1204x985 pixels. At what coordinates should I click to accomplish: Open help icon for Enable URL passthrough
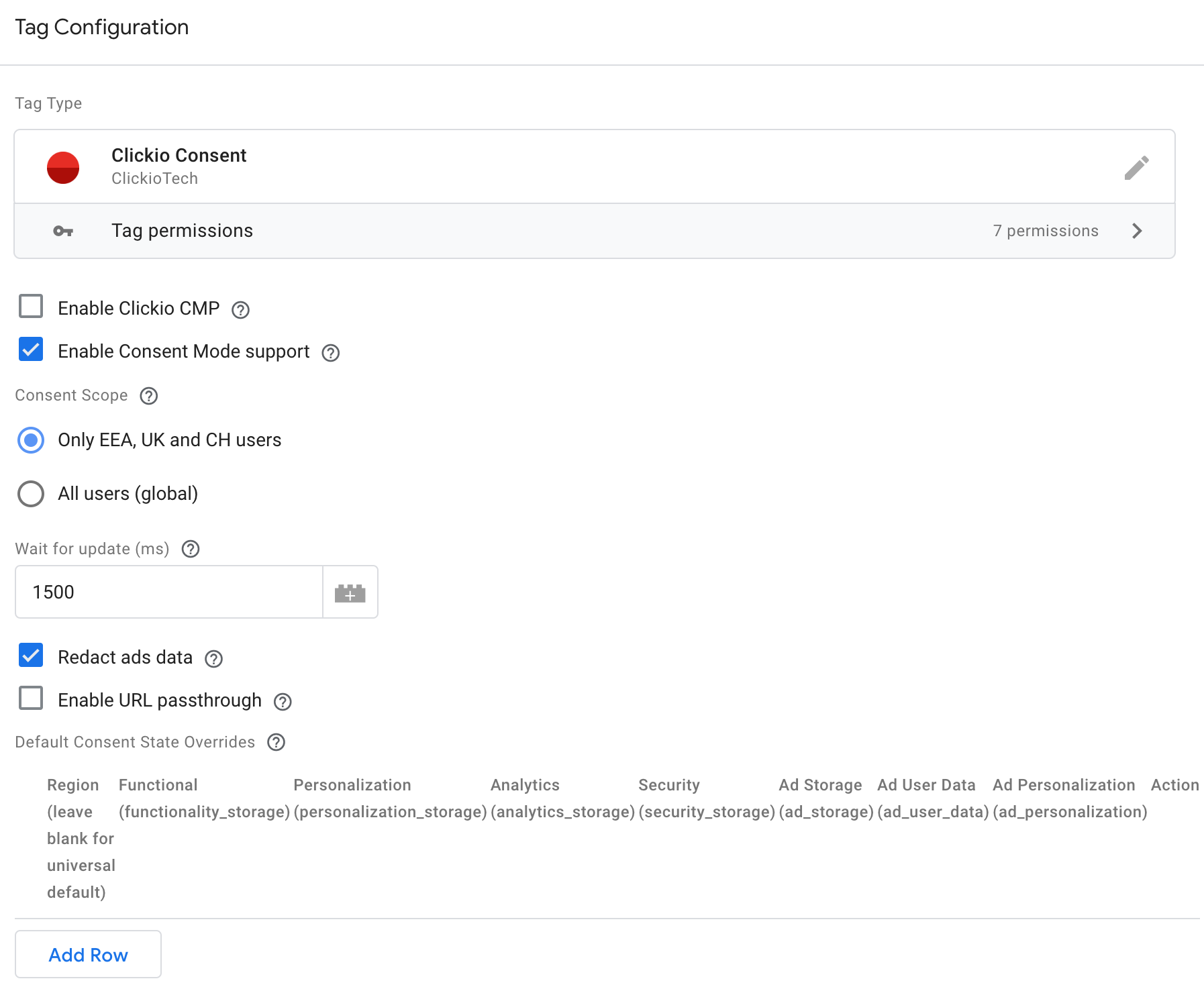pyautogui.click(x=283, y=701)
